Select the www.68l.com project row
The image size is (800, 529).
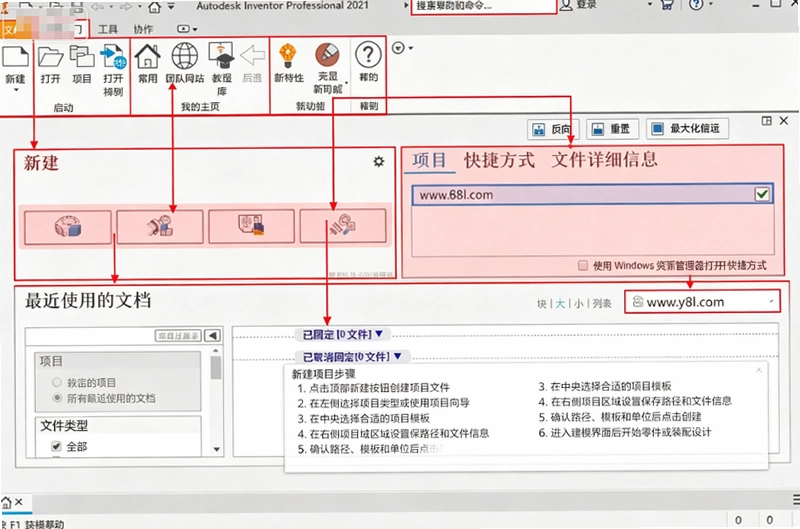(592, 194)
